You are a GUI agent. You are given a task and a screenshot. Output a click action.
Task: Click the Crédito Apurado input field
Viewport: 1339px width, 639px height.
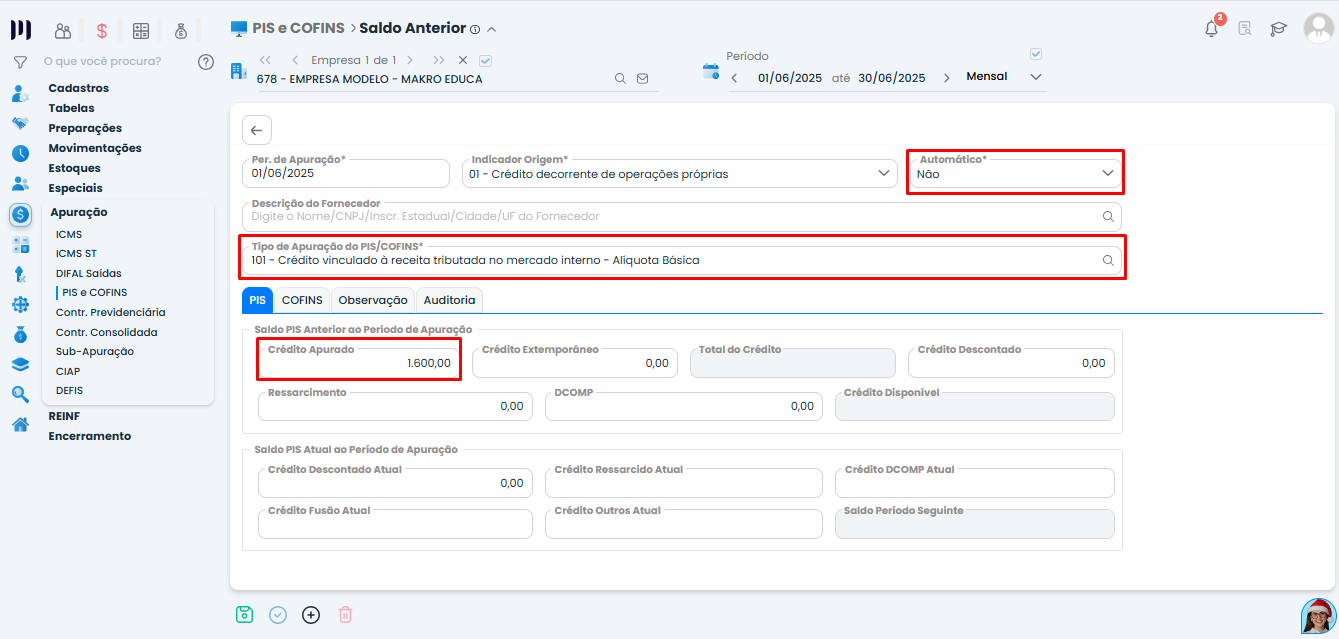click(359, 363)
